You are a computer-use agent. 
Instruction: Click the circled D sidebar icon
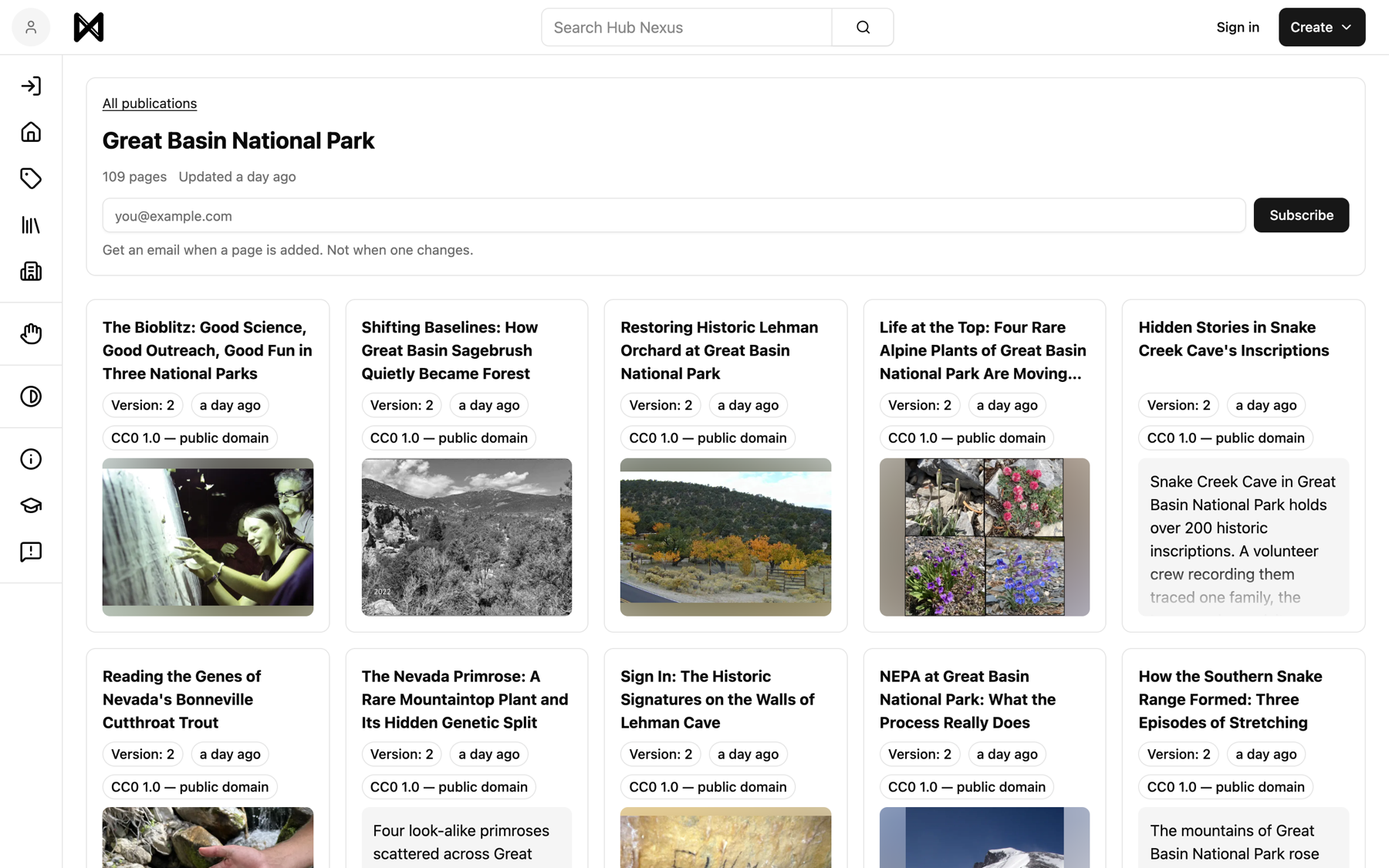pyautogui.click(x=31, y=397)
